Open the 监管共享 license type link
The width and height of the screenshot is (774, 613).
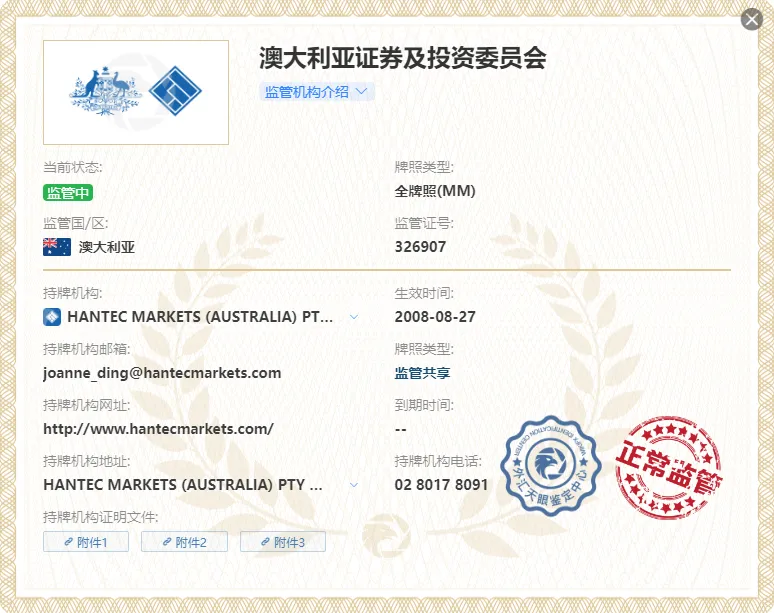click(x=422, y=373)
